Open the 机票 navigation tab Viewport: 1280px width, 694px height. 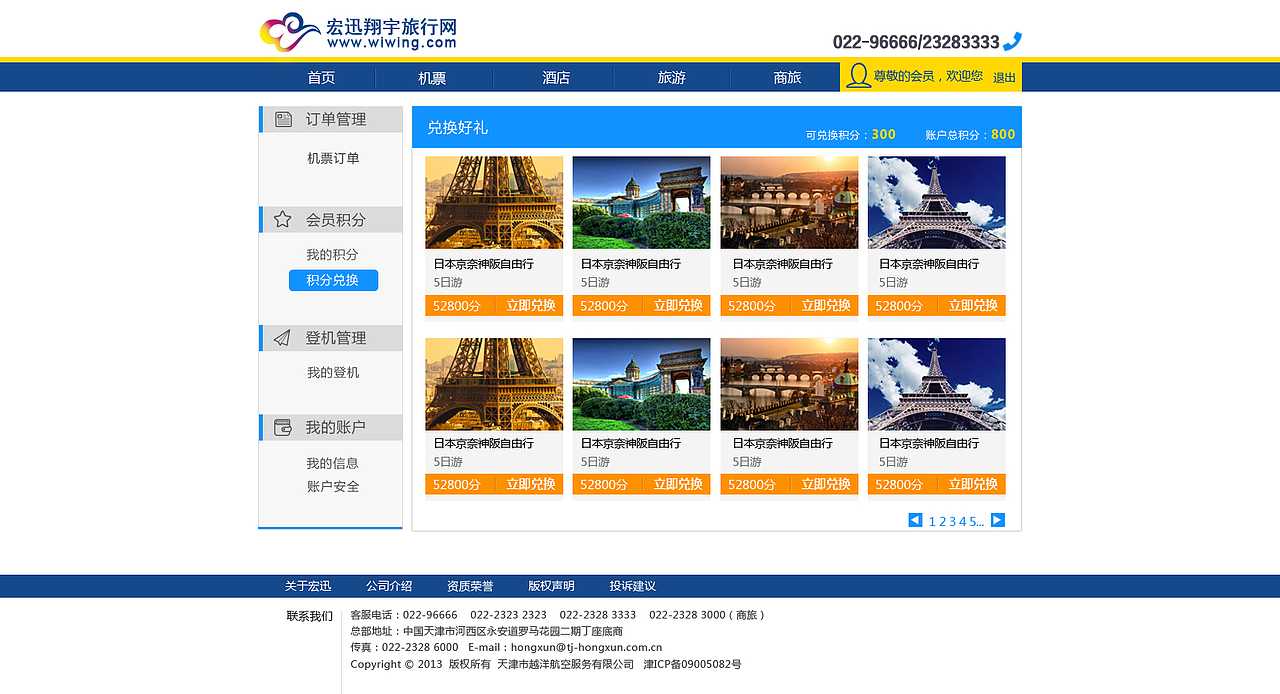(432, 78)
